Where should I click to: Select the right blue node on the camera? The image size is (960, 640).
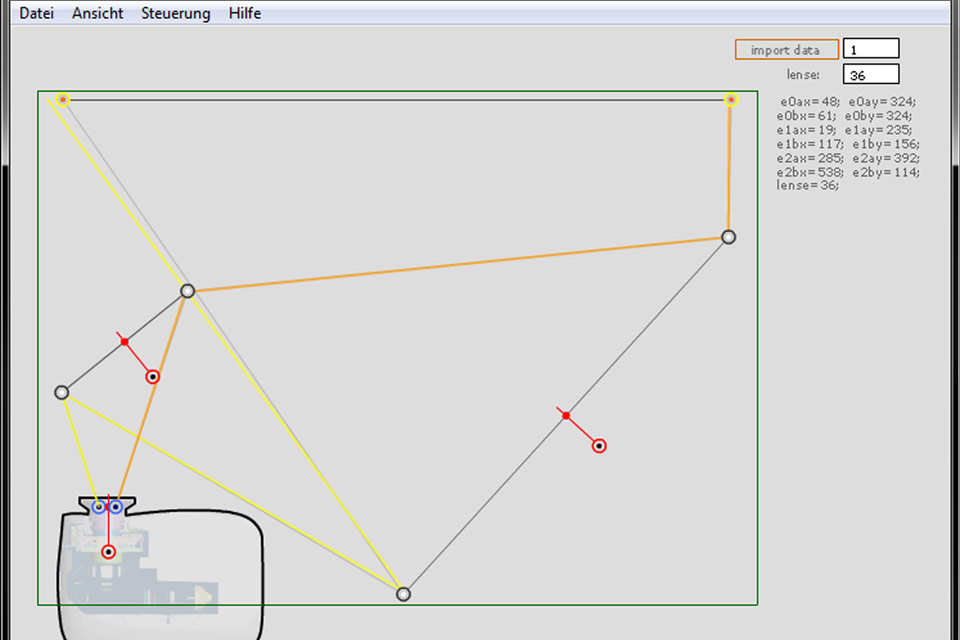click(116, 507)
